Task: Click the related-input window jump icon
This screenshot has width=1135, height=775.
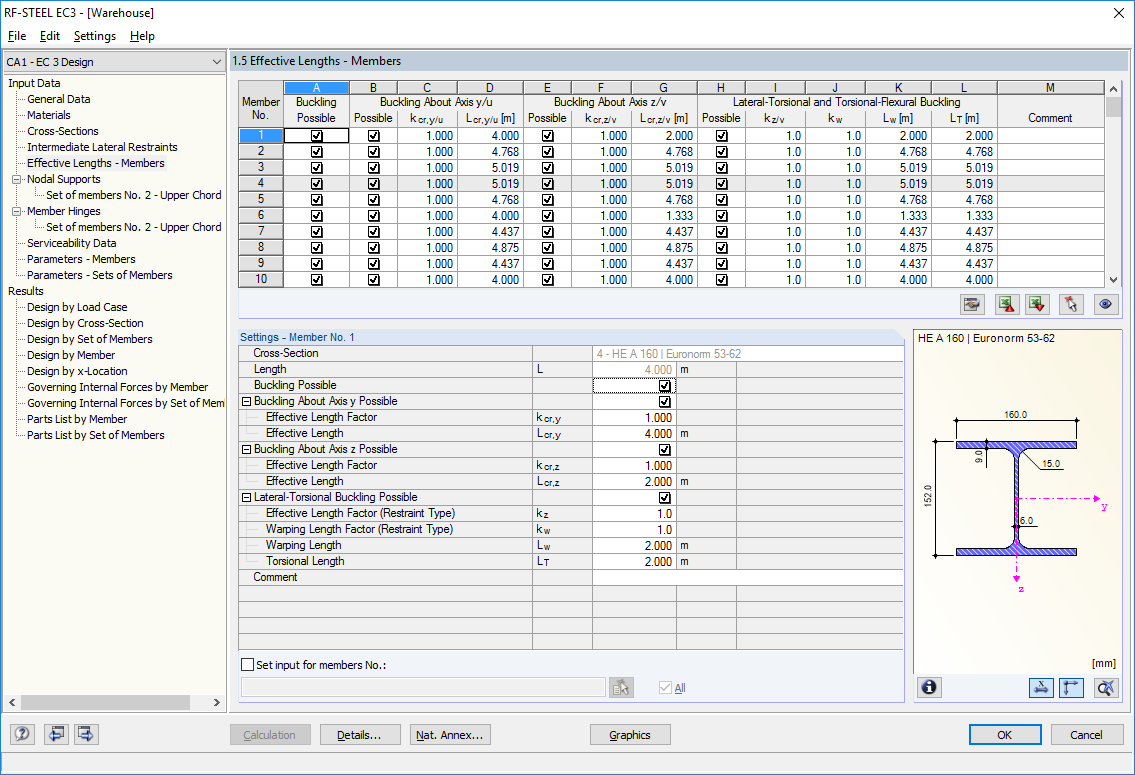Action: tap(972, 305)
